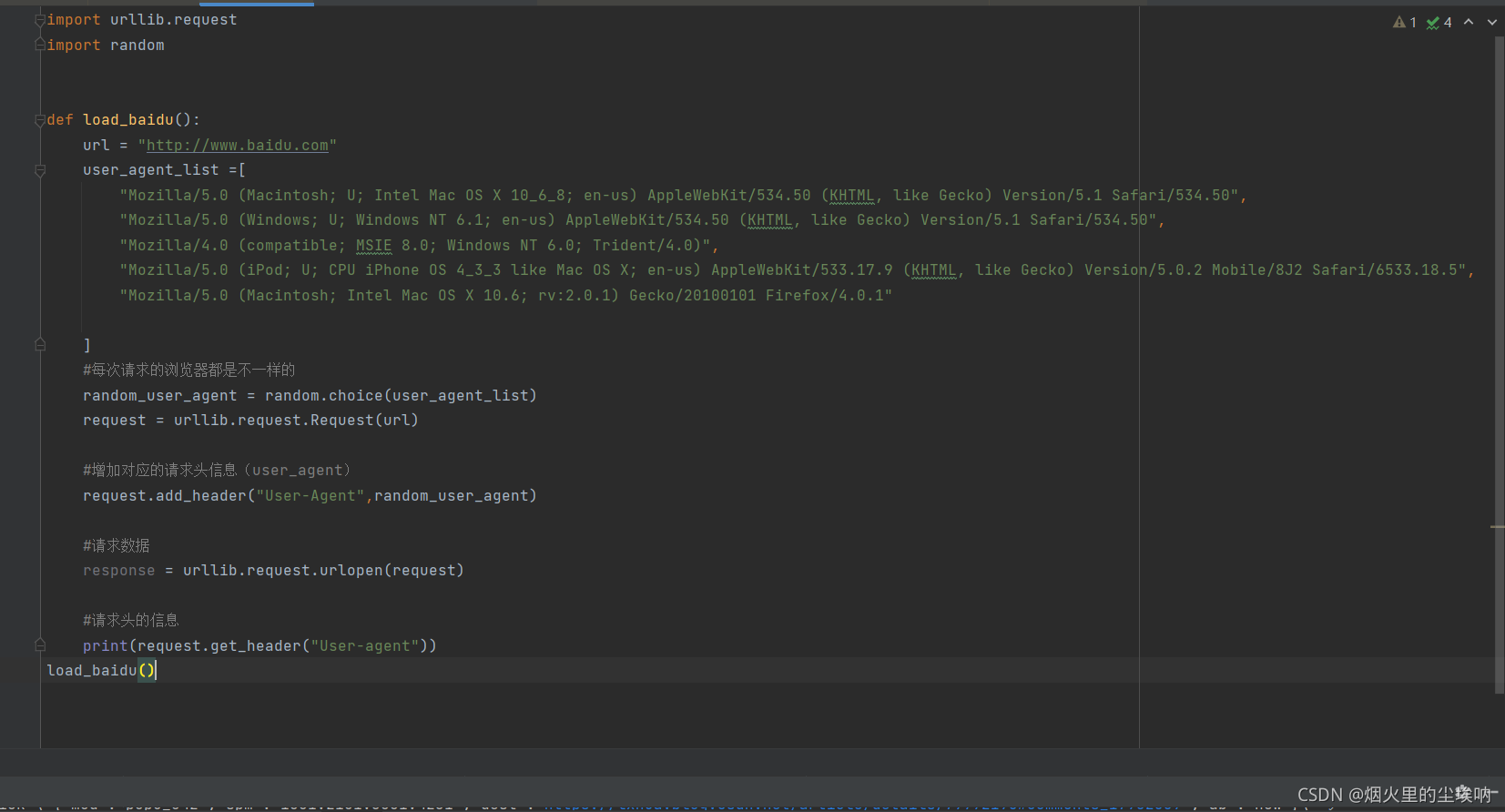Click "urllib.request.Request(url)" statement
Viewport: 1505px width, 812px height.
(296, 421)
